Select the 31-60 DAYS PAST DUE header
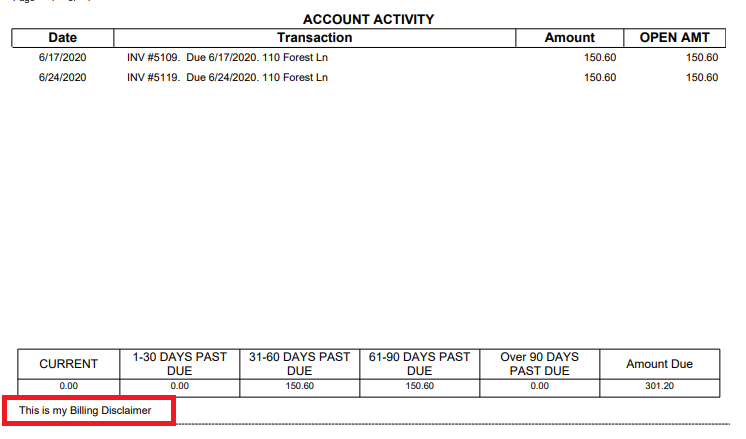 click(x=300, y=364)
